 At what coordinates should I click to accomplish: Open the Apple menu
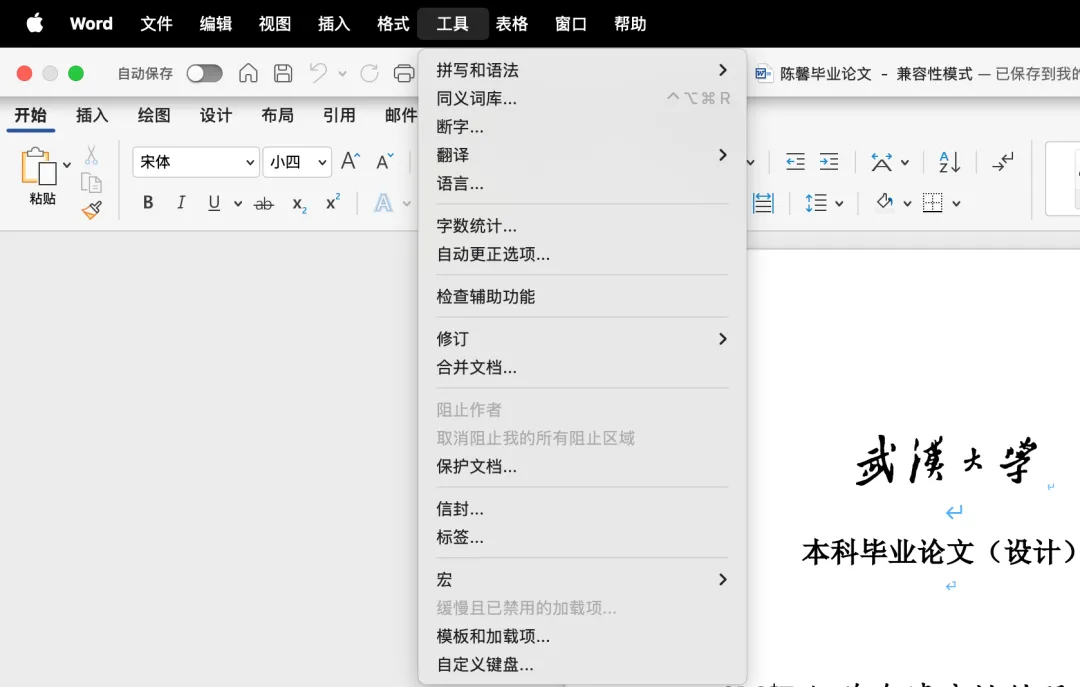coord(34,23)
